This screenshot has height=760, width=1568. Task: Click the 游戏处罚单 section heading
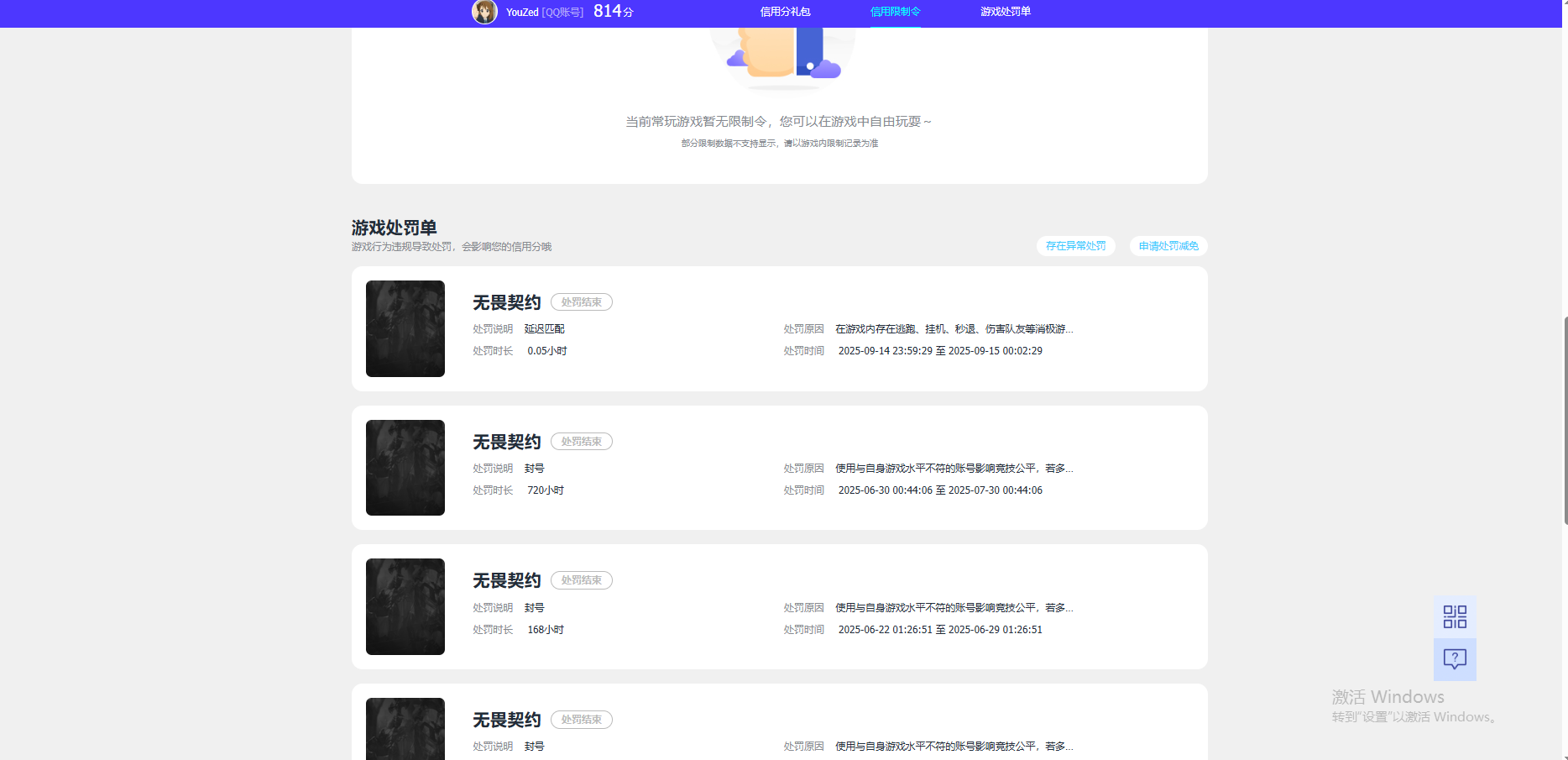(x=394, y=228)
